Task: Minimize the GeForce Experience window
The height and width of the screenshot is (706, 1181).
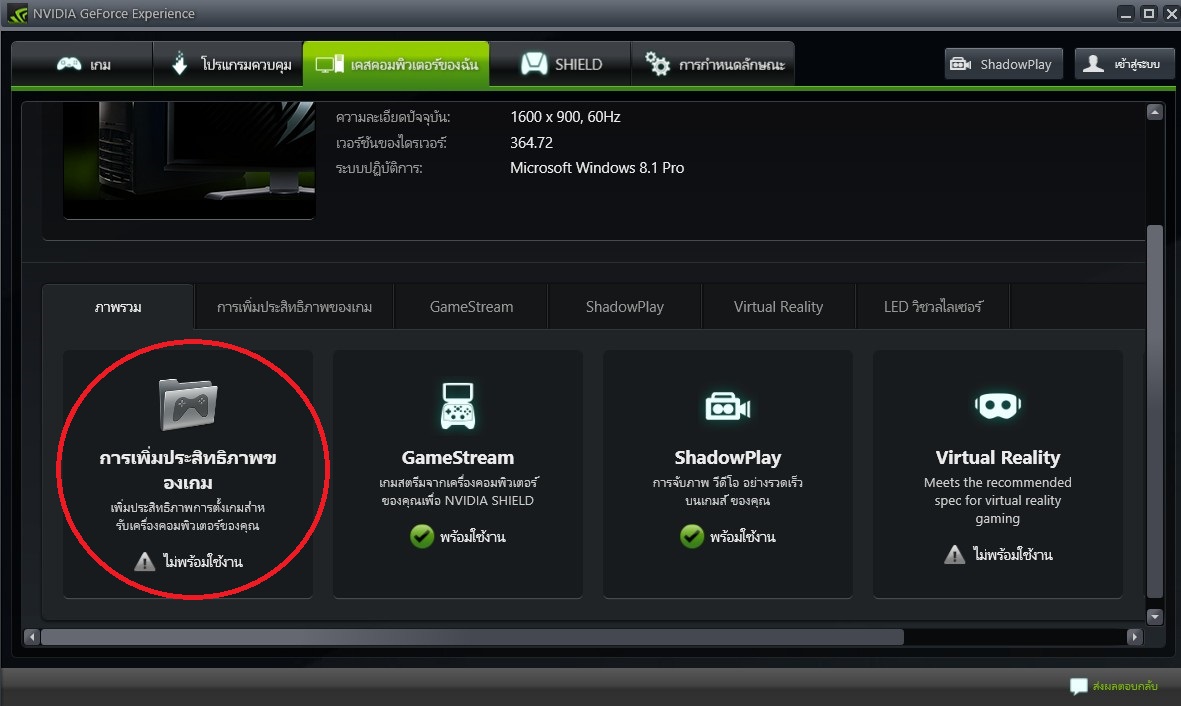Action: pyautogui.click(x=1126, y=14)
